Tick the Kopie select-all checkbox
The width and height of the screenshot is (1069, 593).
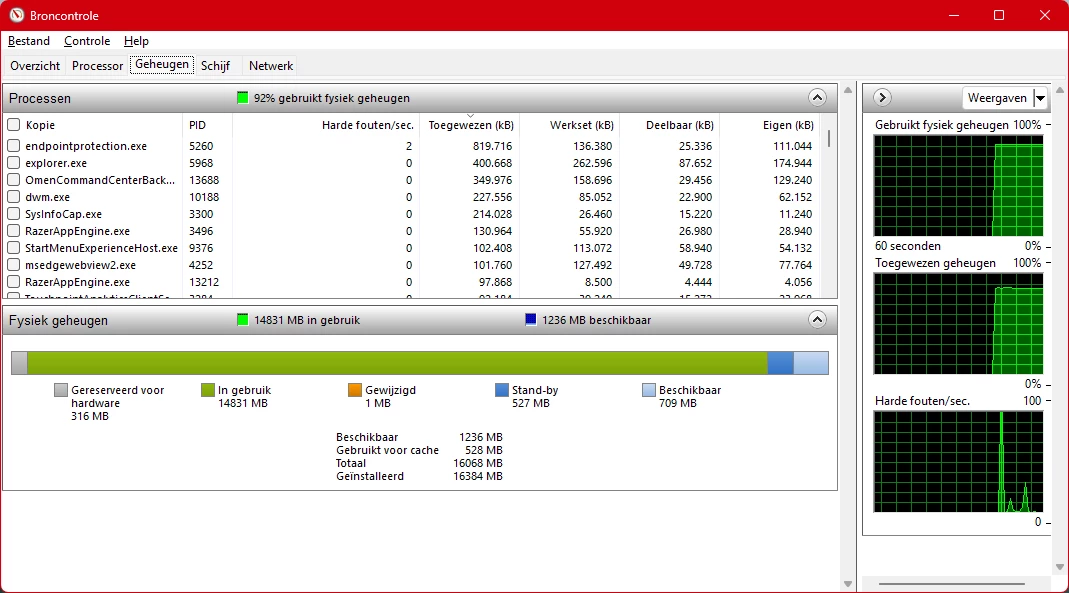point(14,125)
